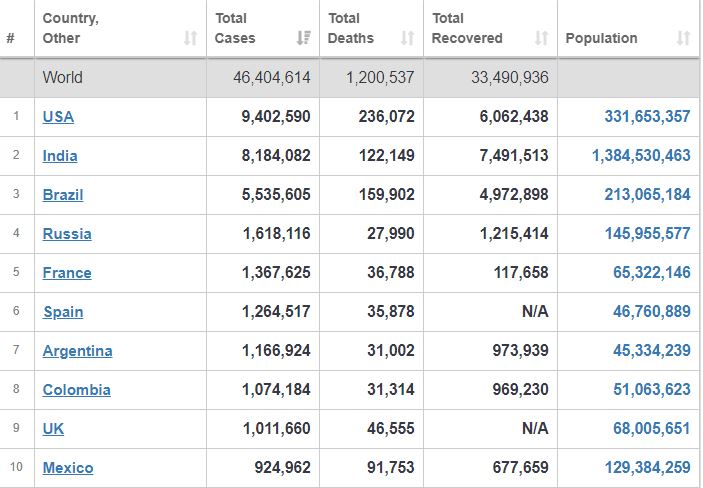Click India population 1,384,530,463

pyautogui.click(x=641, y=156)
